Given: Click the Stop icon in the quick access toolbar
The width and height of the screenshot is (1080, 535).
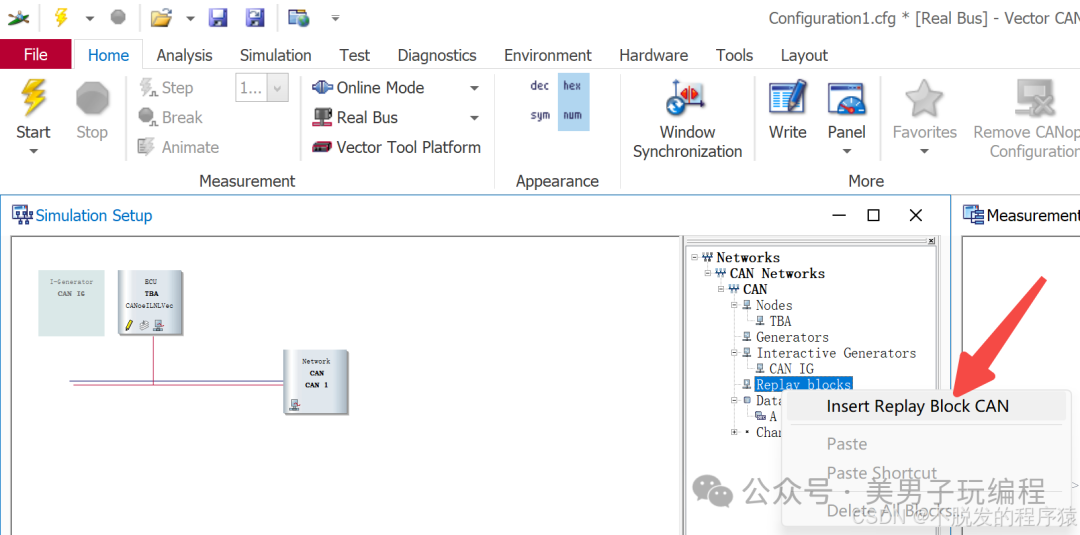Looking at the screenshot, I should tap(118, 18).
